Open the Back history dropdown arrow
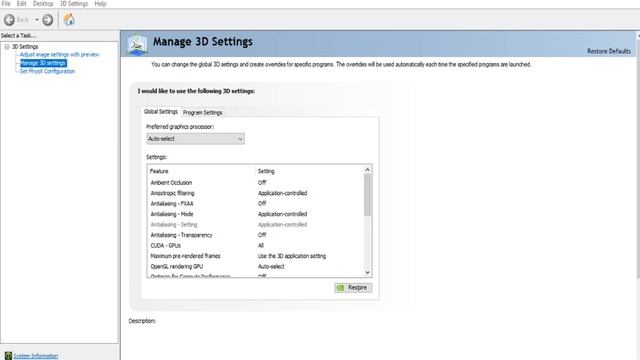Screen dimensions: 640x360 [x=37, y=20]
